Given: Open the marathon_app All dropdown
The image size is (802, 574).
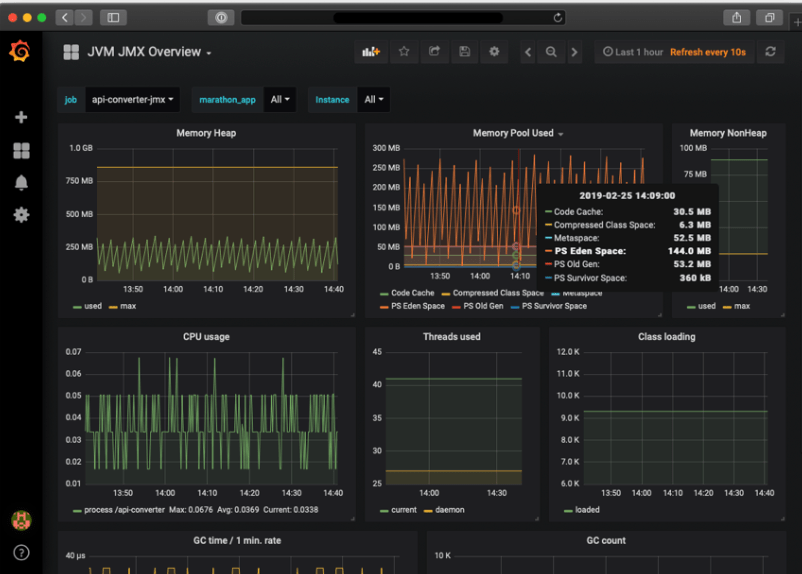Looking at the screenshot, I should [281, 100].
